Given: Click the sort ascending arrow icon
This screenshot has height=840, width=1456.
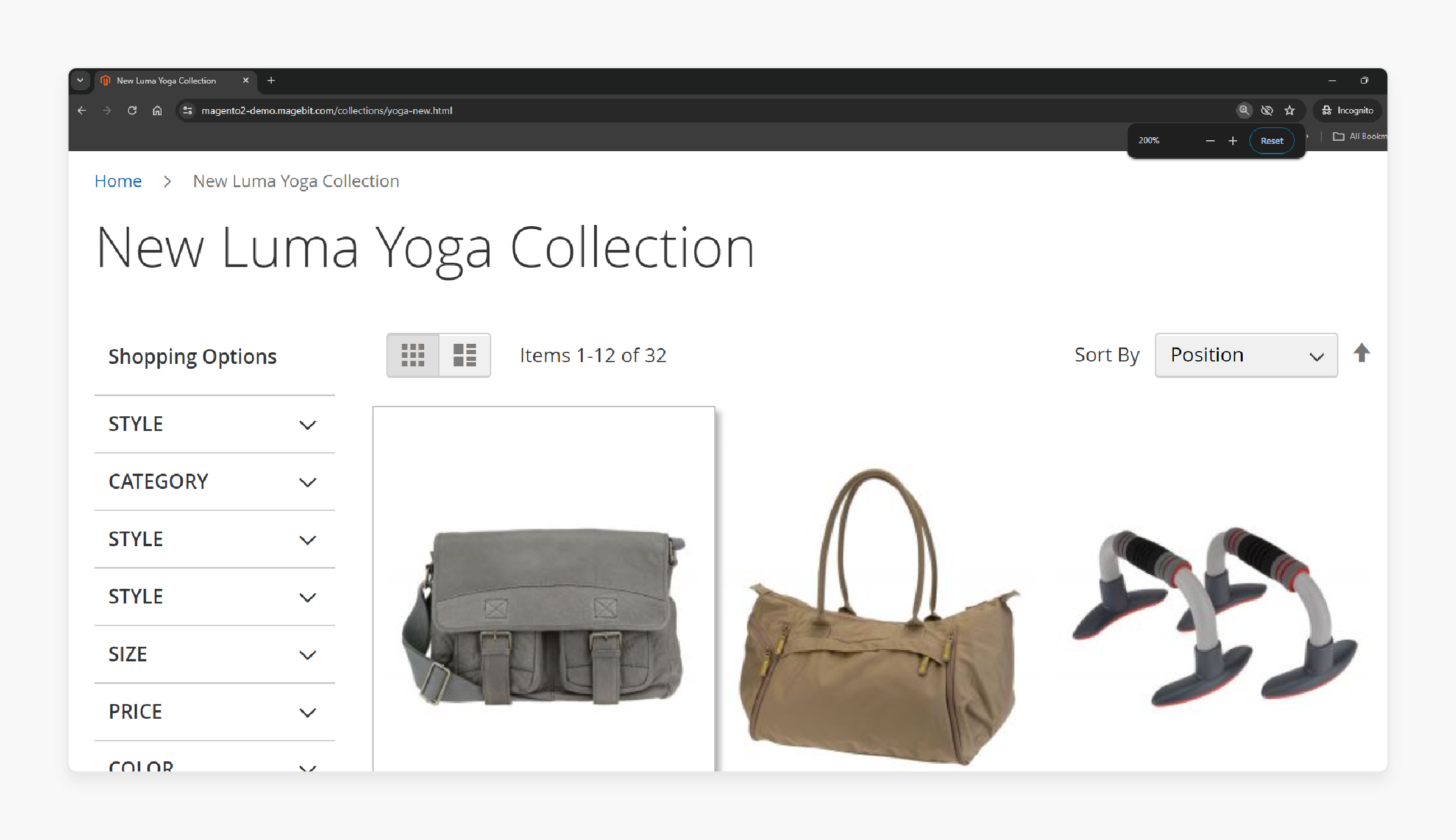Looking at the screenshot, I should click(x=1362, y=353).
